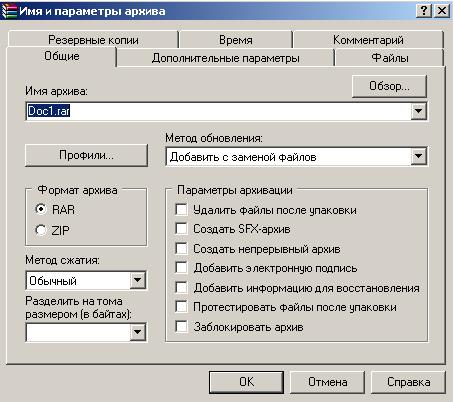Click the Doc1.rar archive name field
This screenshot has width=453, height=402.
(219, 111)
